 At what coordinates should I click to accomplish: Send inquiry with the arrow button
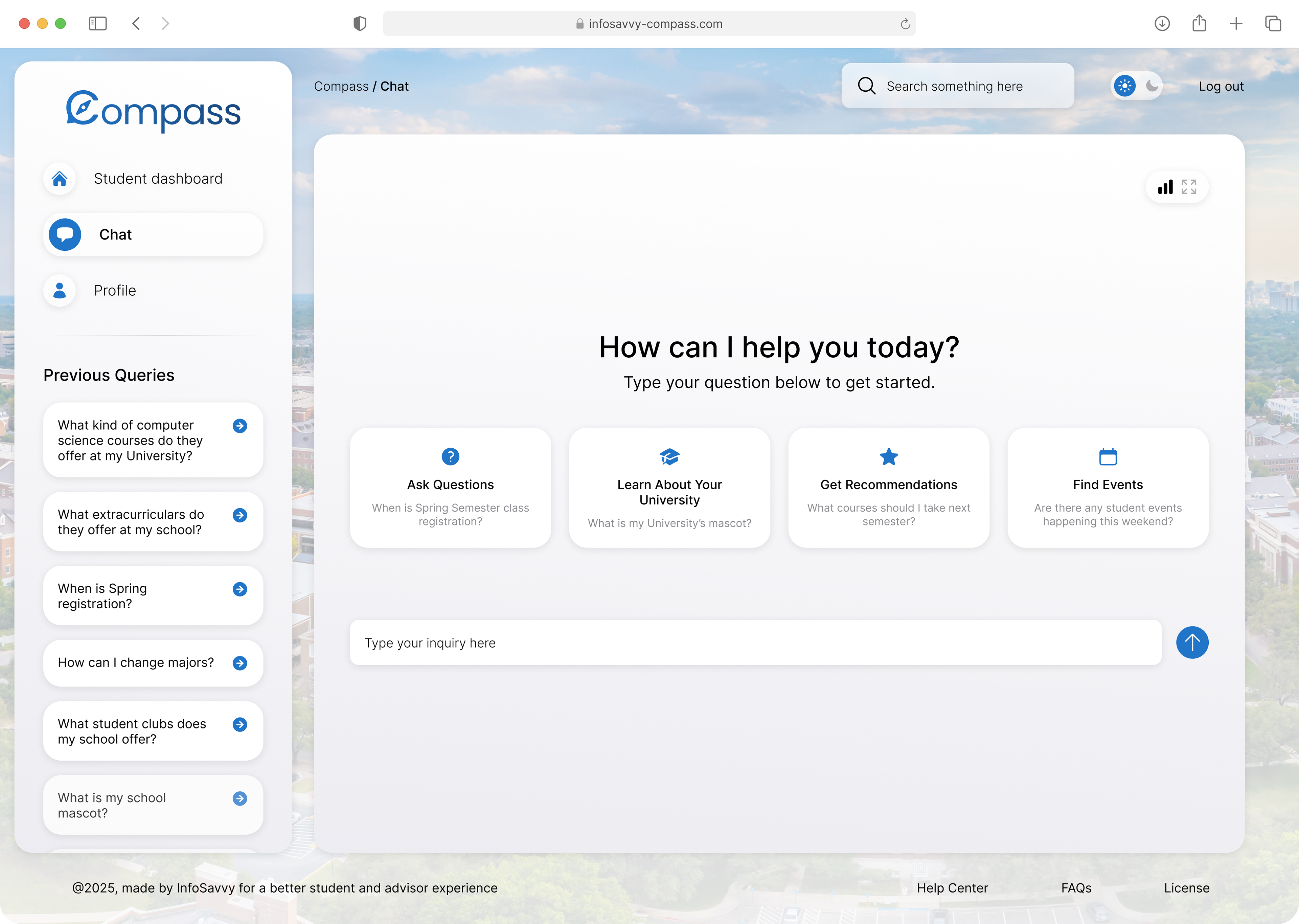click(1192, 643)
